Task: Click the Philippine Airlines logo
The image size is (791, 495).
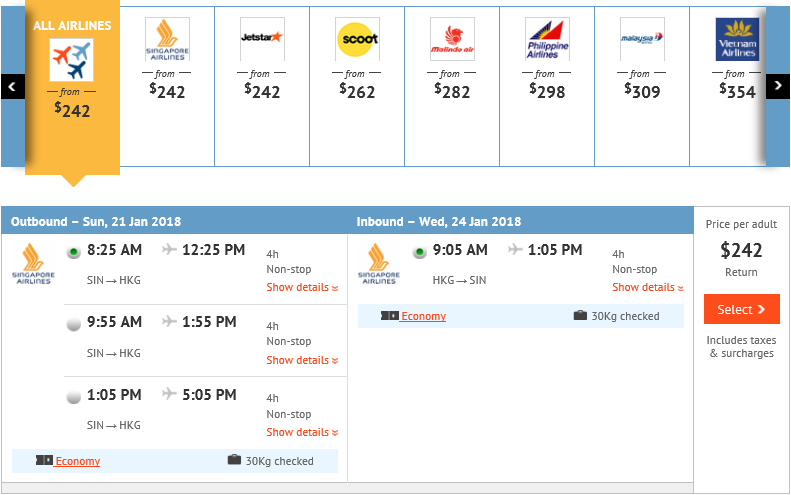Action: coord(547,39)
